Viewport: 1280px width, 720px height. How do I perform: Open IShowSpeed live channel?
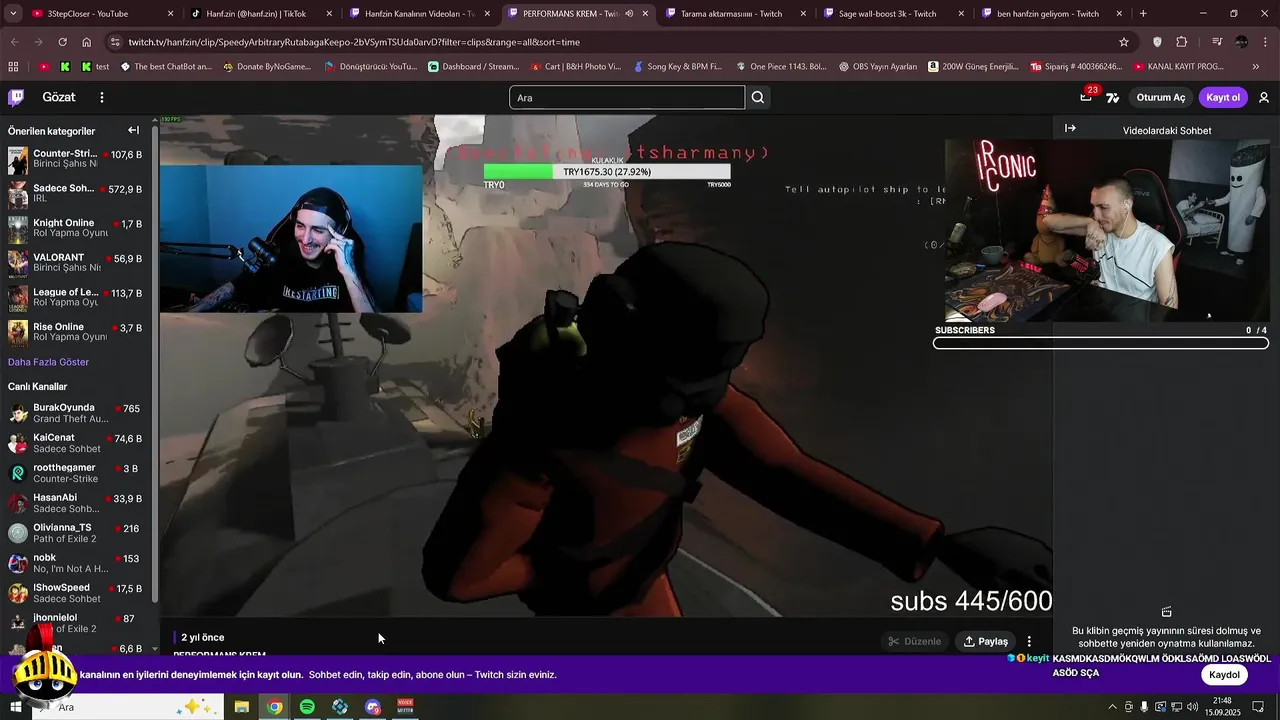tap(76, 593)
